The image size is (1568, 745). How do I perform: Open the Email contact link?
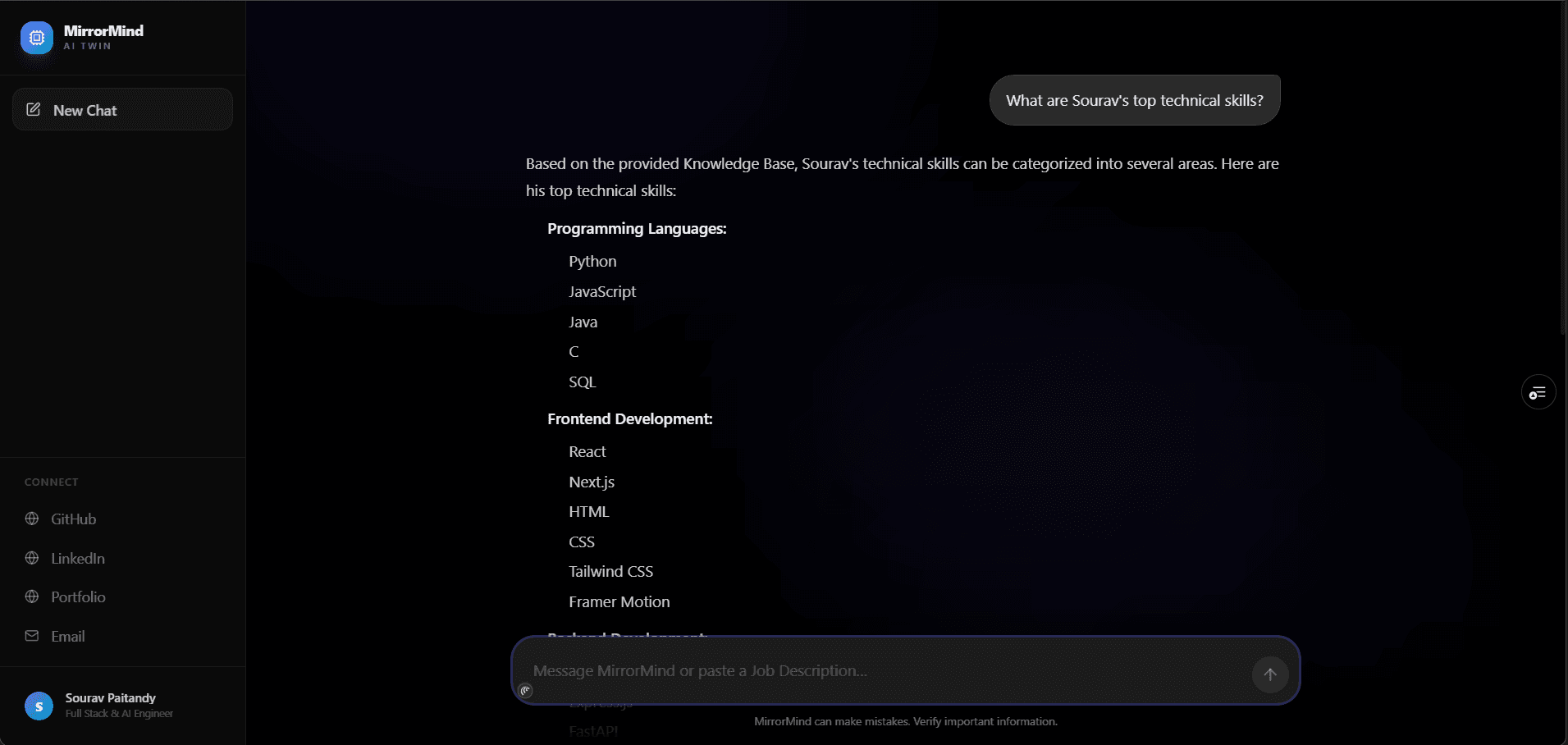tap(68, 636)
